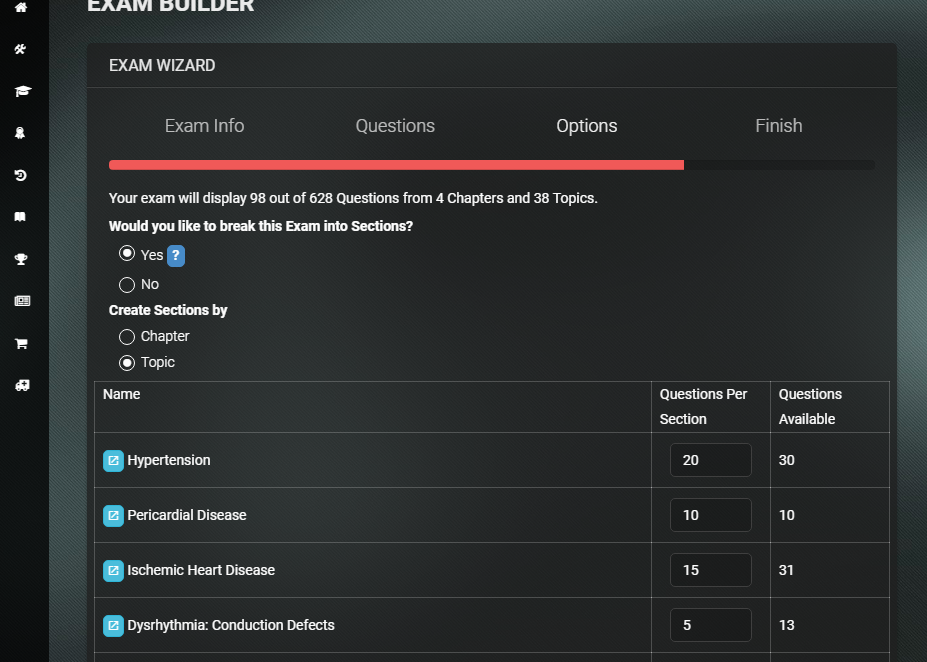Switch to the Options step

pyautogui.click(x=586, y=126)
